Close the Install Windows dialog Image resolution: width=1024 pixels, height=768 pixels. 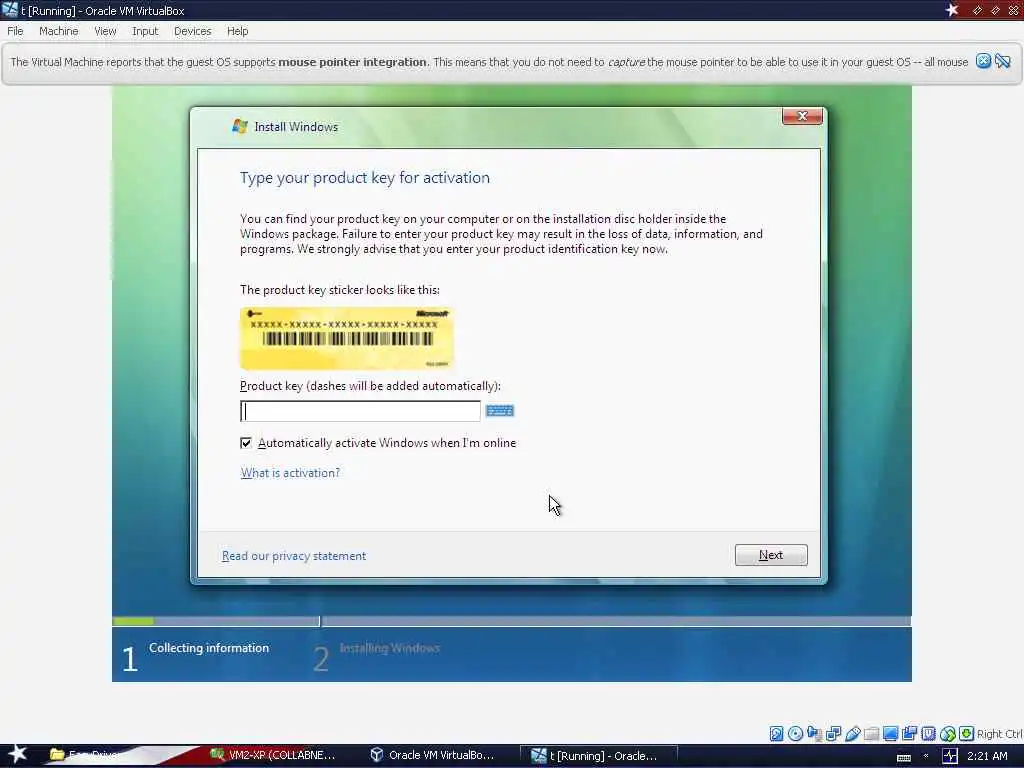(802, 116)
